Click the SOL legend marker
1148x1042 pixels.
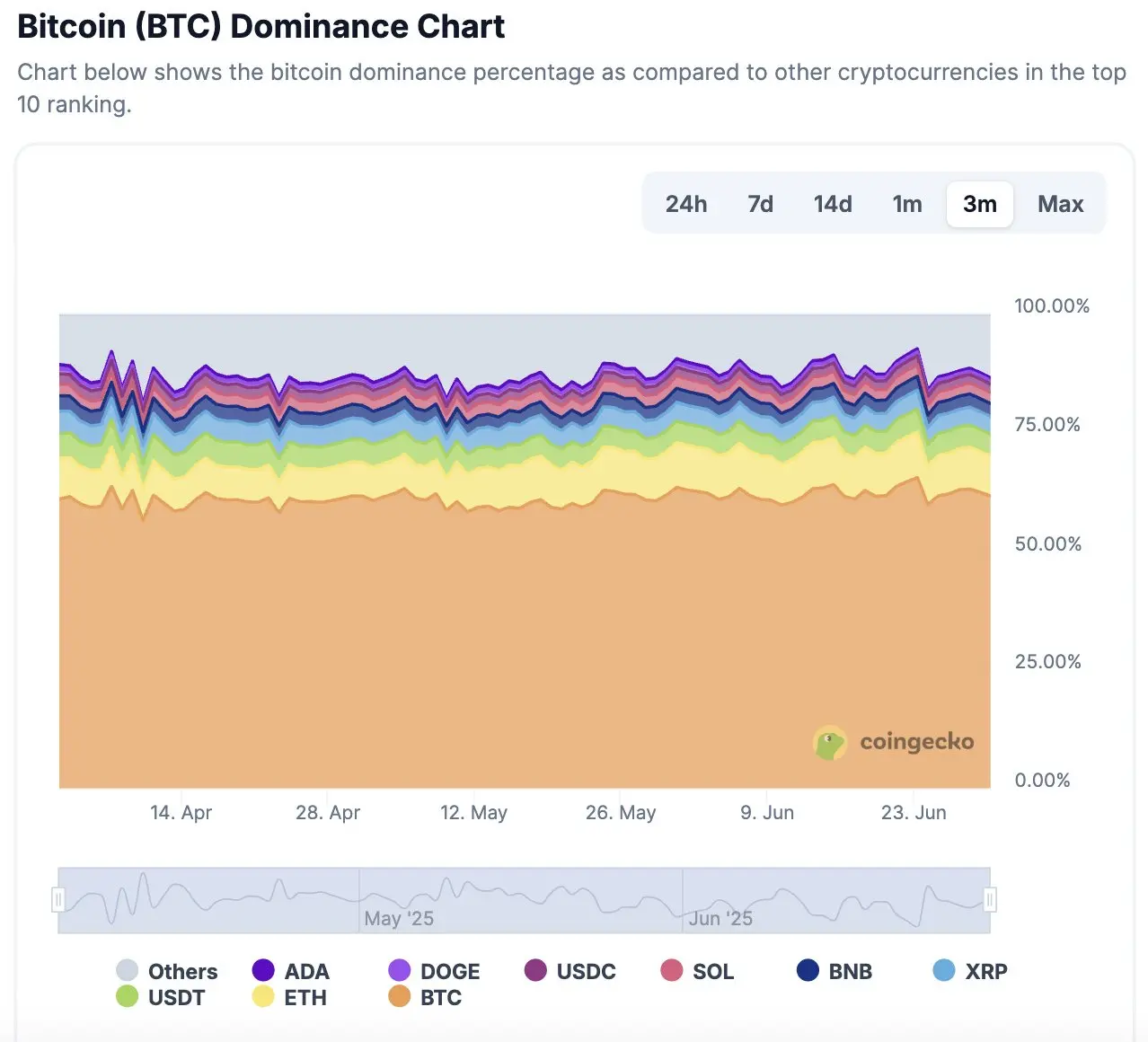(x=672, y=970)
